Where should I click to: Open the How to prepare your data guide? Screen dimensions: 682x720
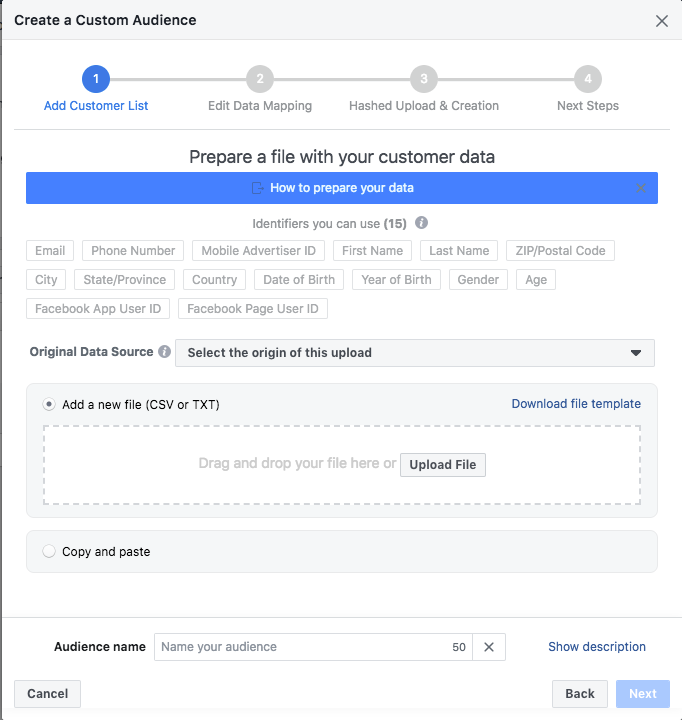point(341,188)
